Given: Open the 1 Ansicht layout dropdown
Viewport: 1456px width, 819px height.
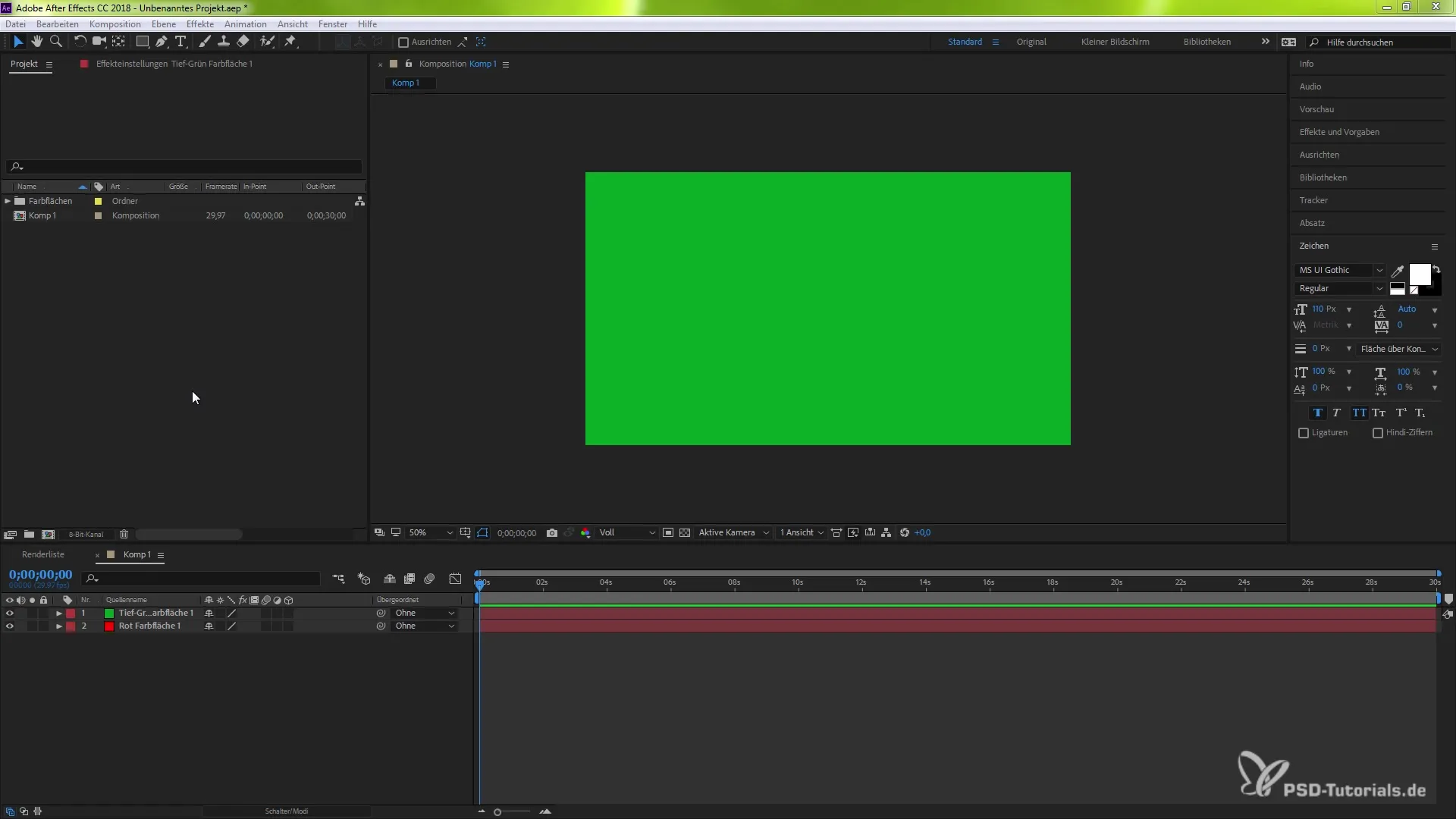Looking at the screenshot, I should [802, 533].
